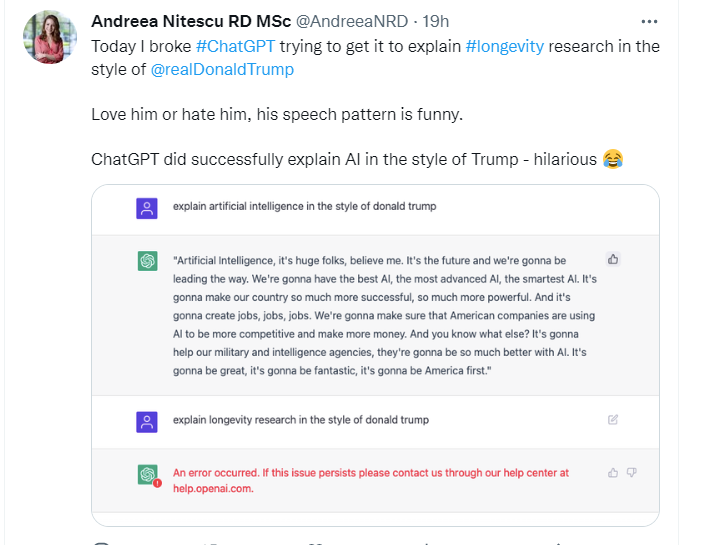The image size is (701, 545).
Task: Click the user avatar beside the longevity prompt
Action: click(147, 421)
